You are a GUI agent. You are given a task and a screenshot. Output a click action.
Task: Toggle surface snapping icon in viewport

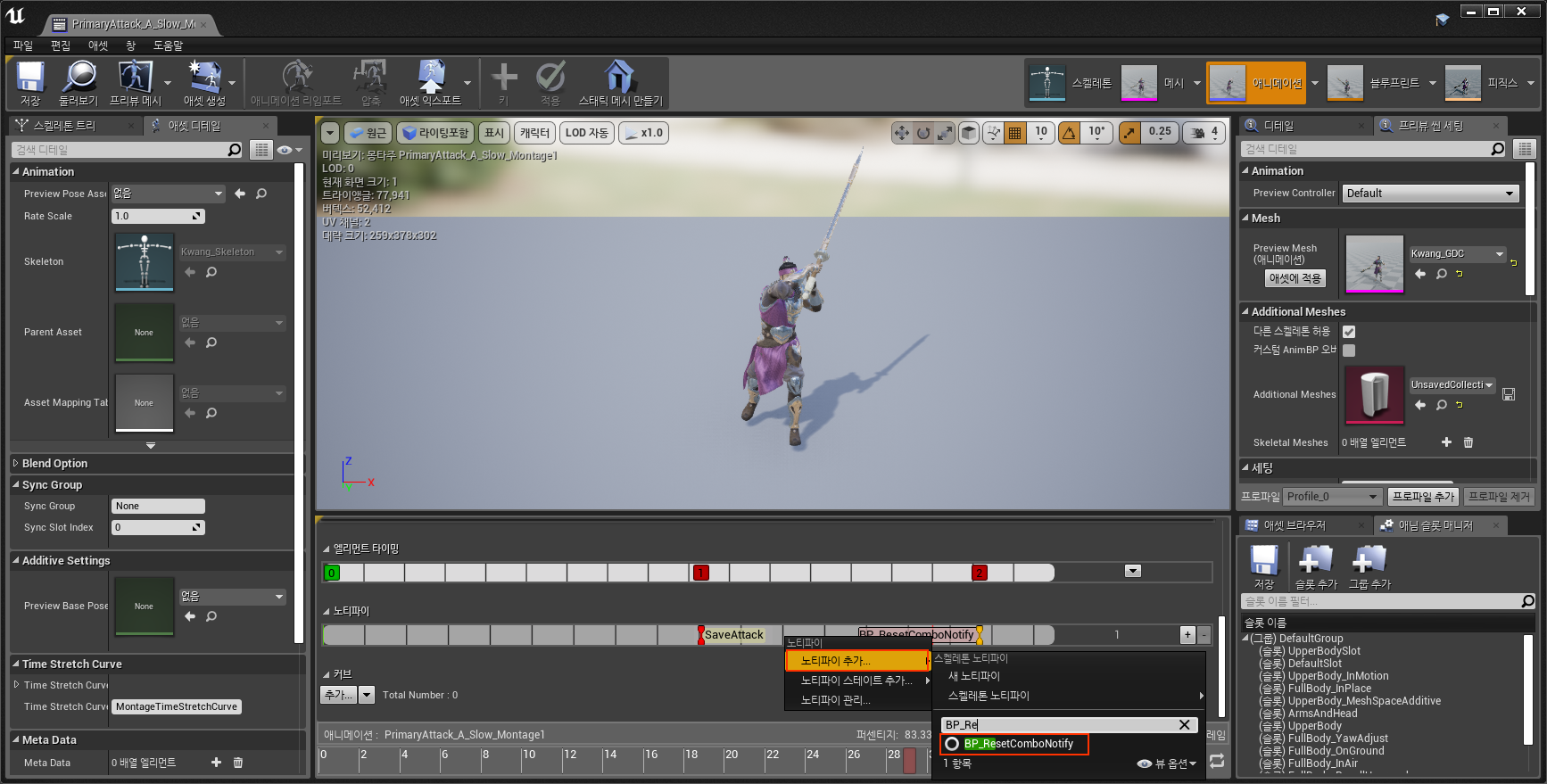tap(993, 133)
